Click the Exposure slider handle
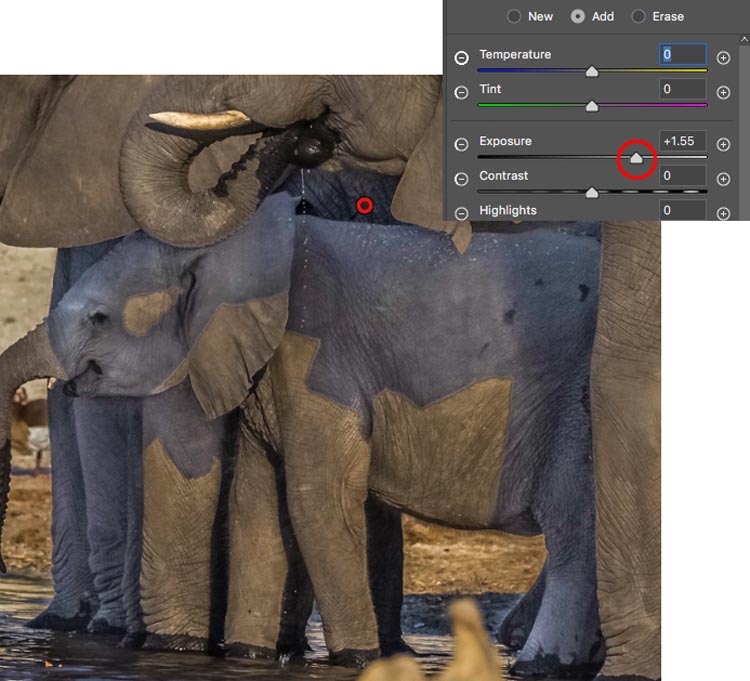750x681 pixels. pyautogui.click(x=636, y=158)
